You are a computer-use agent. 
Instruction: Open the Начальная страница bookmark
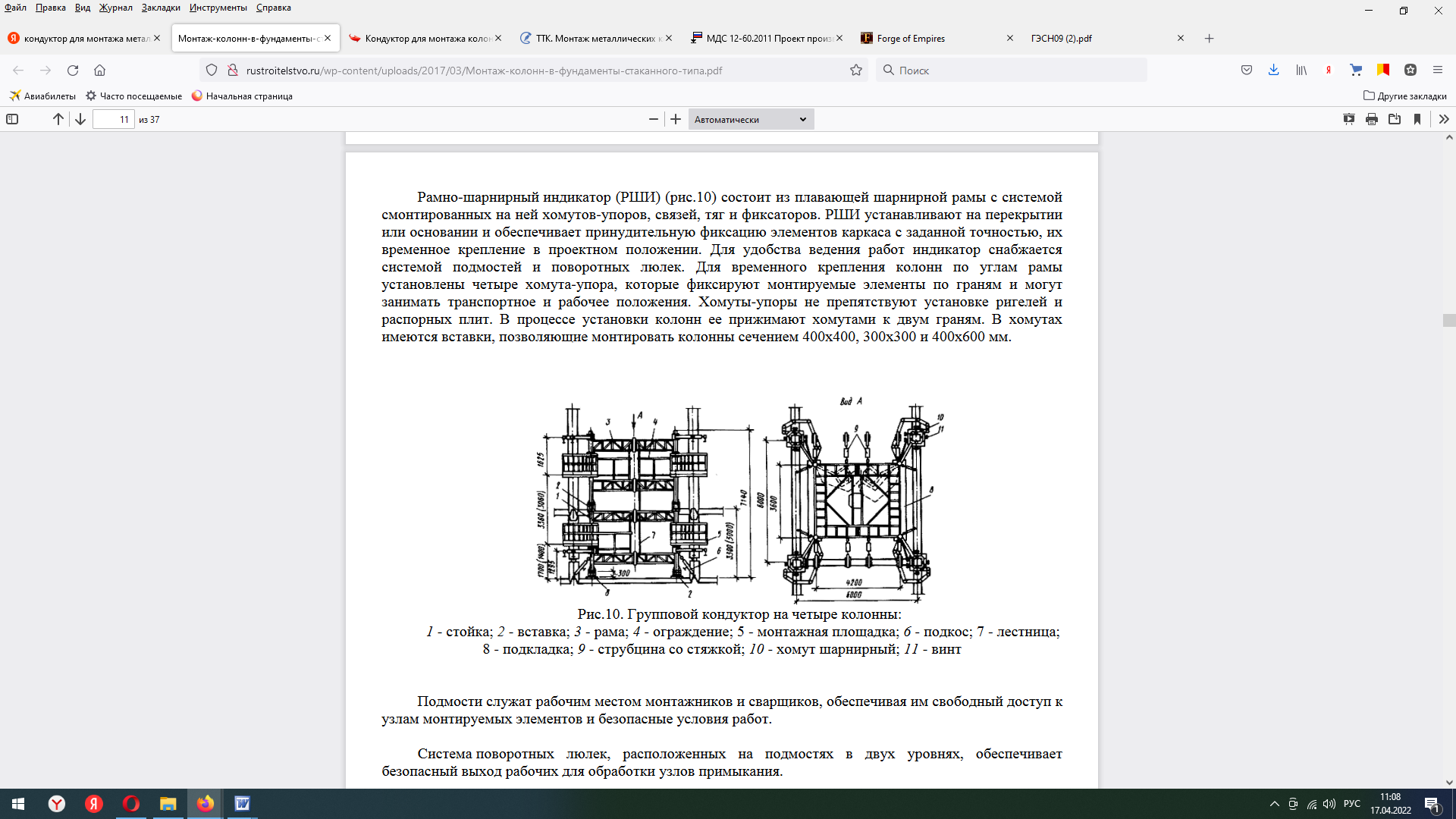242,96
